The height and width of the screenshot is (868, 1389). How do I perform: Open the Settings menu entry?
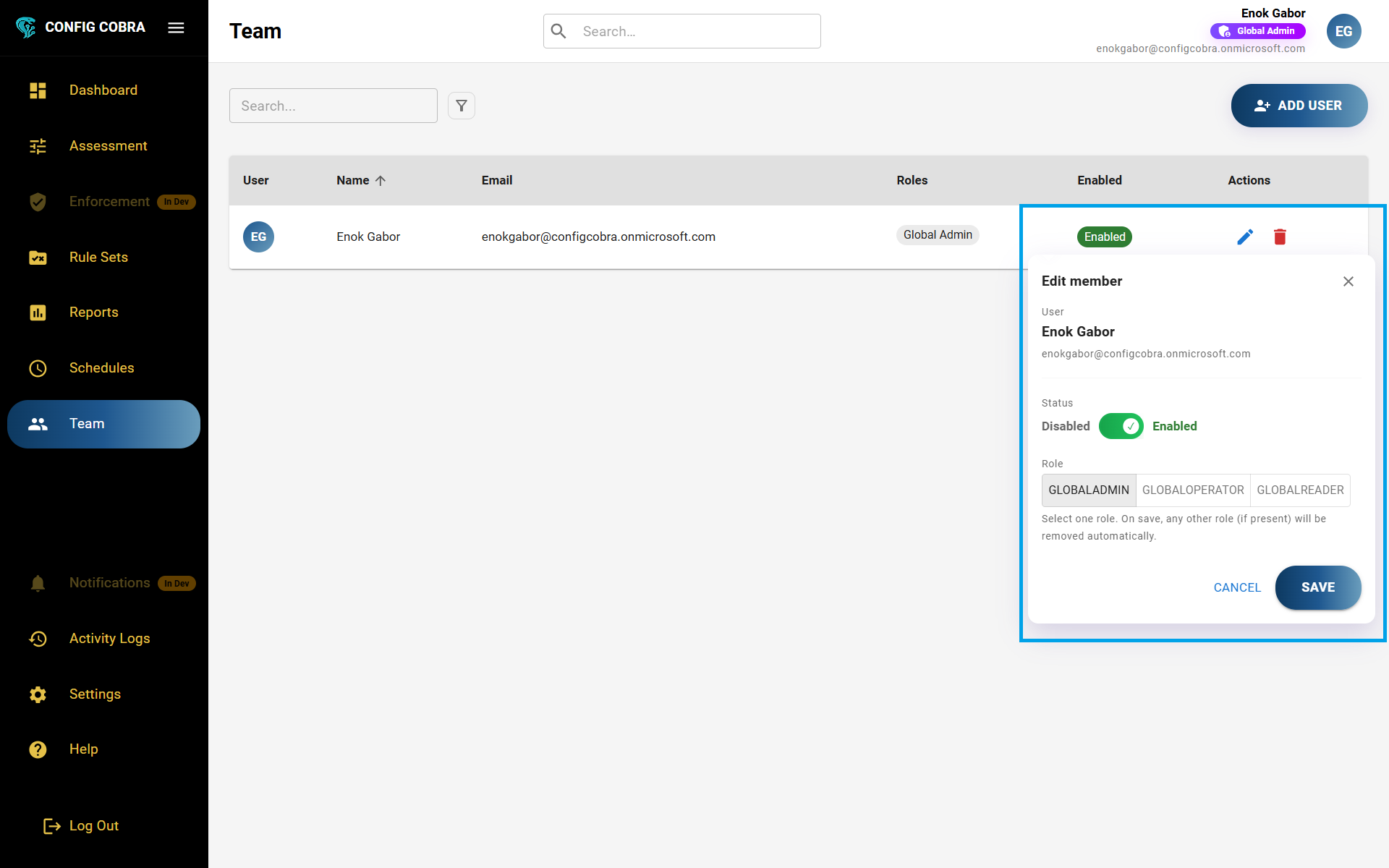click(95, 694)
